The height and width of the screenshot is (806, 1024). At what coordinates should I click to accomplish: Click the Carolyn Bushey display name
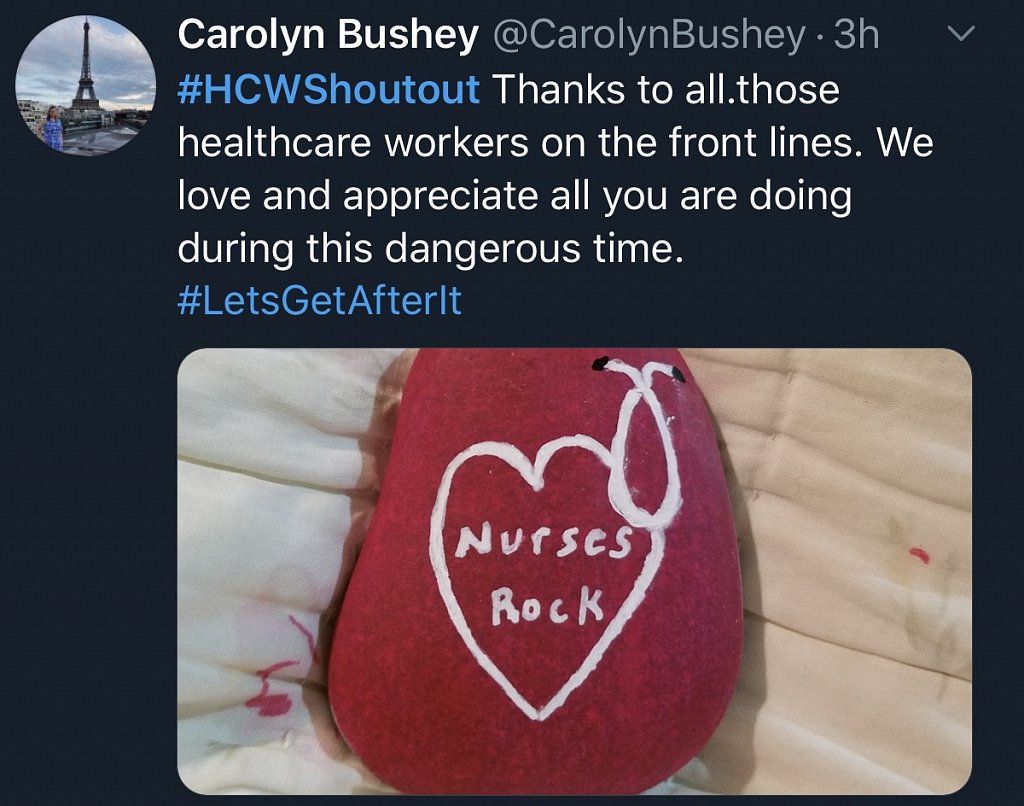click(328, 35)
